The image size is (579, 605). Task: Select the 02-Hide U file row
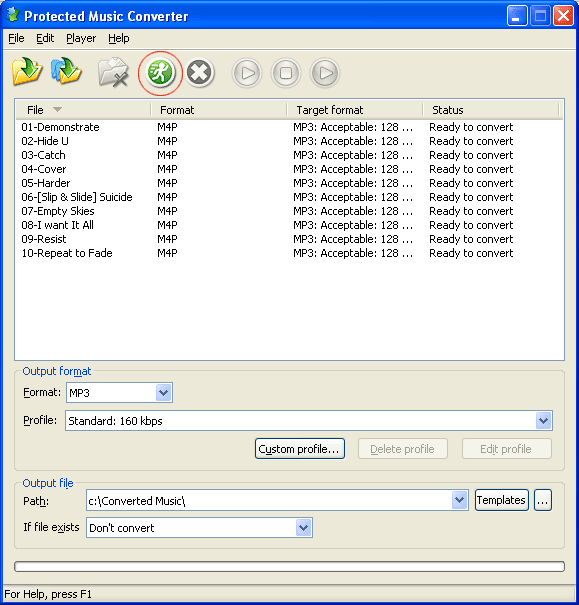289,141
